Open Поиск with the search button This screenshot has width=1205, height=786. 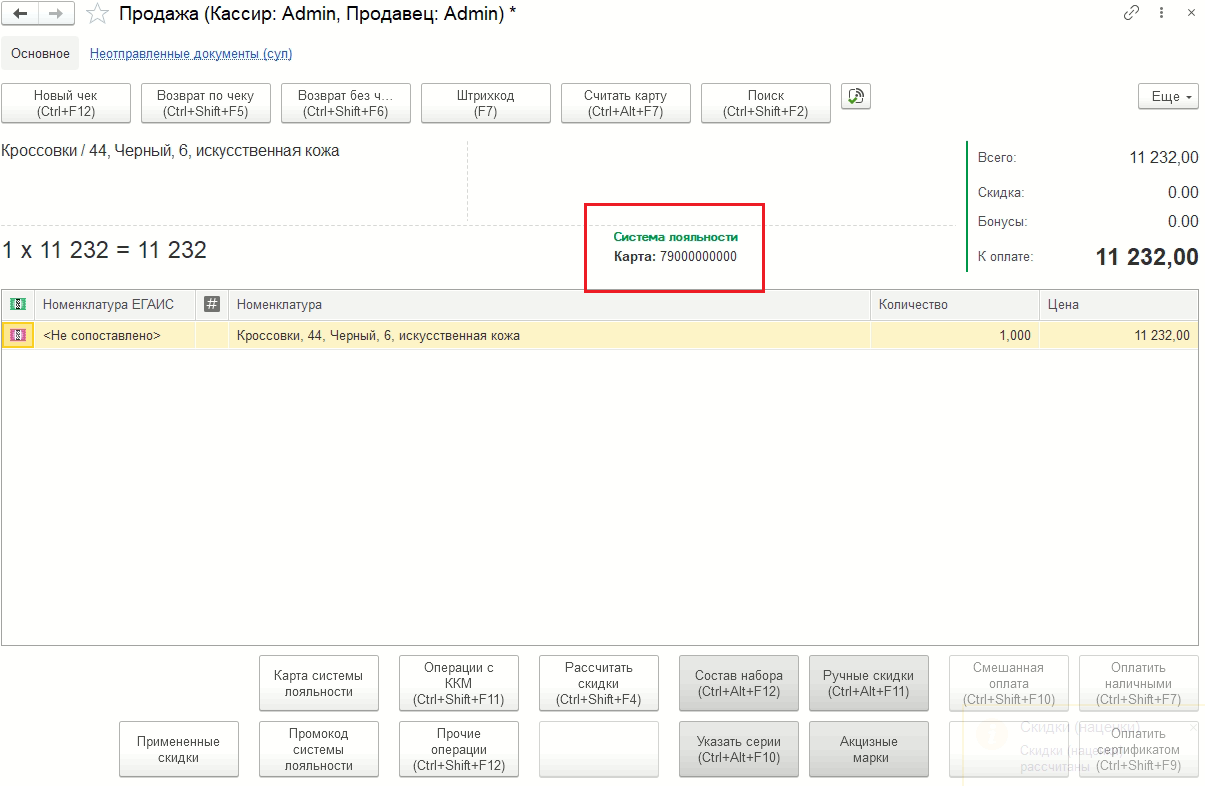(765, 103)
